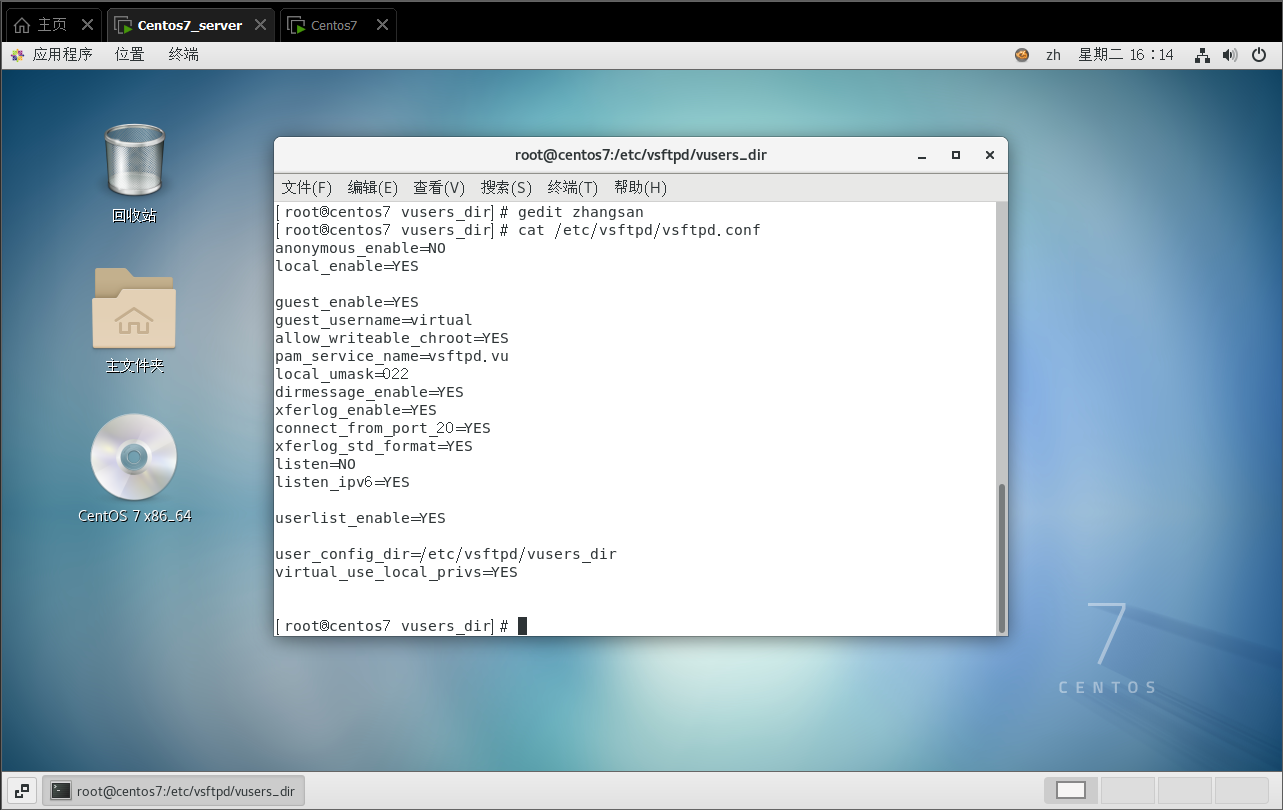Expand the 位置 (Places) menu
The height and width of the screenshot is (810, 1283).
(129, 55)
